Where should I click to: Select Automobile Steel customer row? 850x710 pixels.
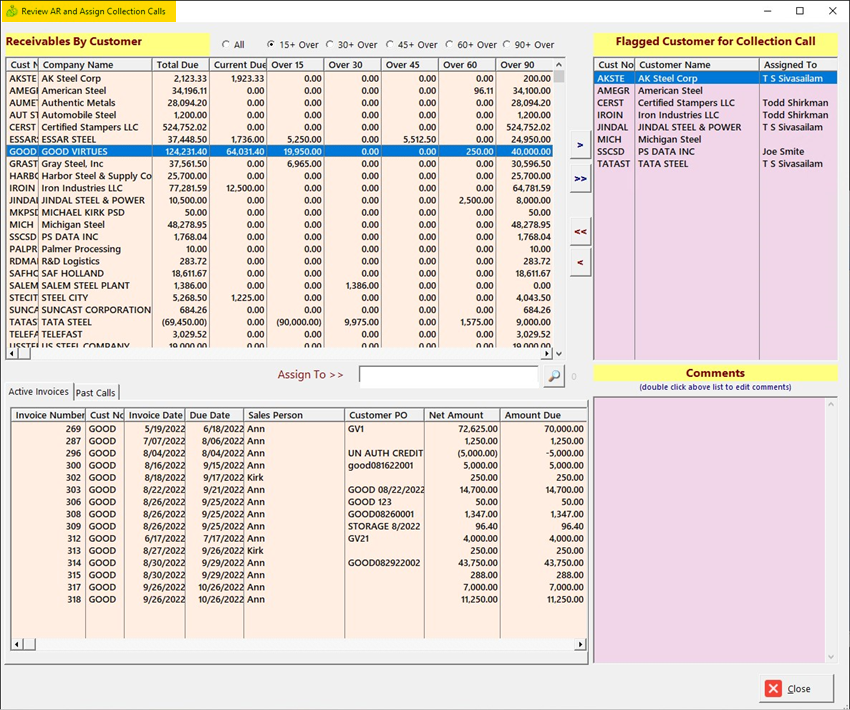[280, 115]
